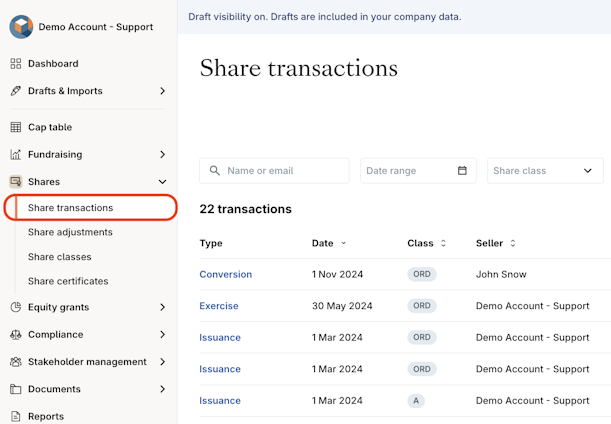Go to Share certificates page
This screenshot has height=424, width=611.
coord(68,281)
